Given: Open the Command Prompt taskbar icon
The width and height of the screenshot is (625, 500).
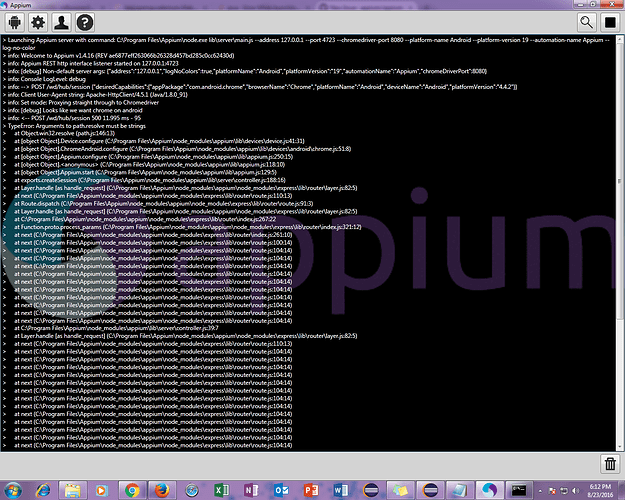Looking at the screenshot, I should pyautogui.click(x=519, y=490).
